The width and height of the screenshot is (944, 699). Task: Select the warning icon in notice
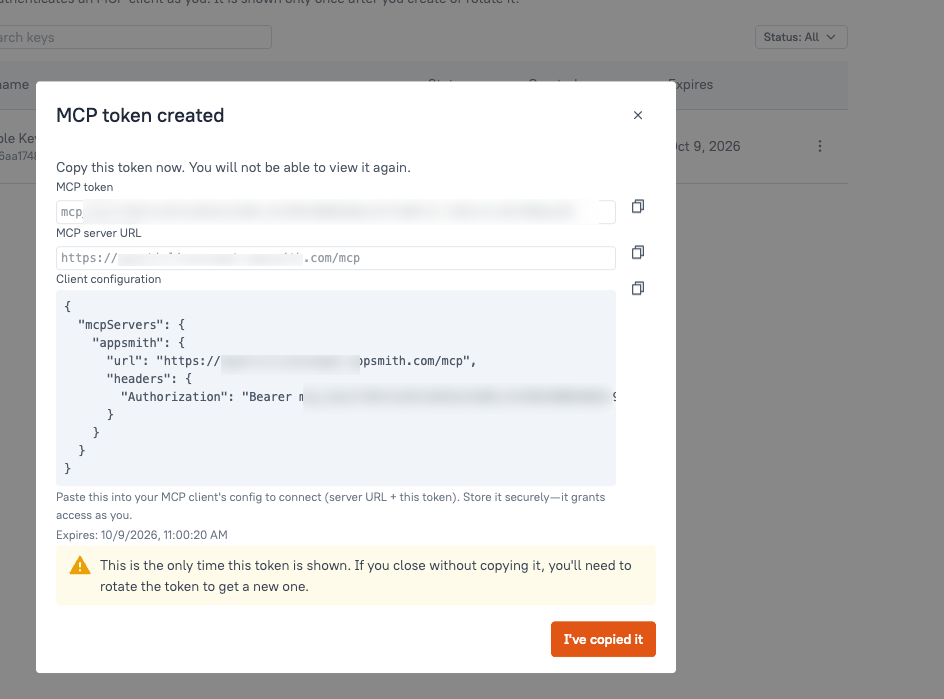coord(79,566)
